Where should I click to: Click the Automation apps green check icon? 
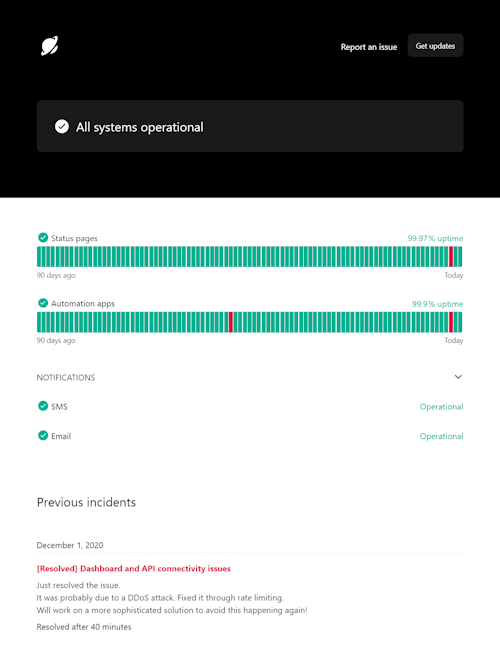point(43,303)
